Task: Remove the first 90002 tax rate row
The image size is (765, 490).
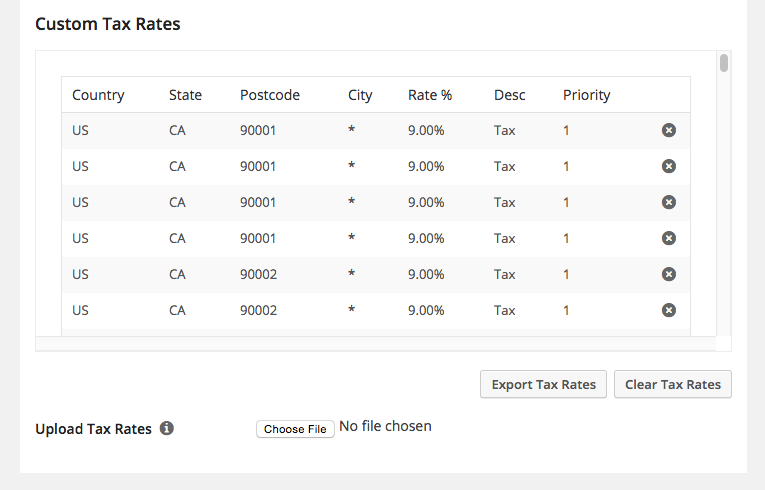Action: 668,274
